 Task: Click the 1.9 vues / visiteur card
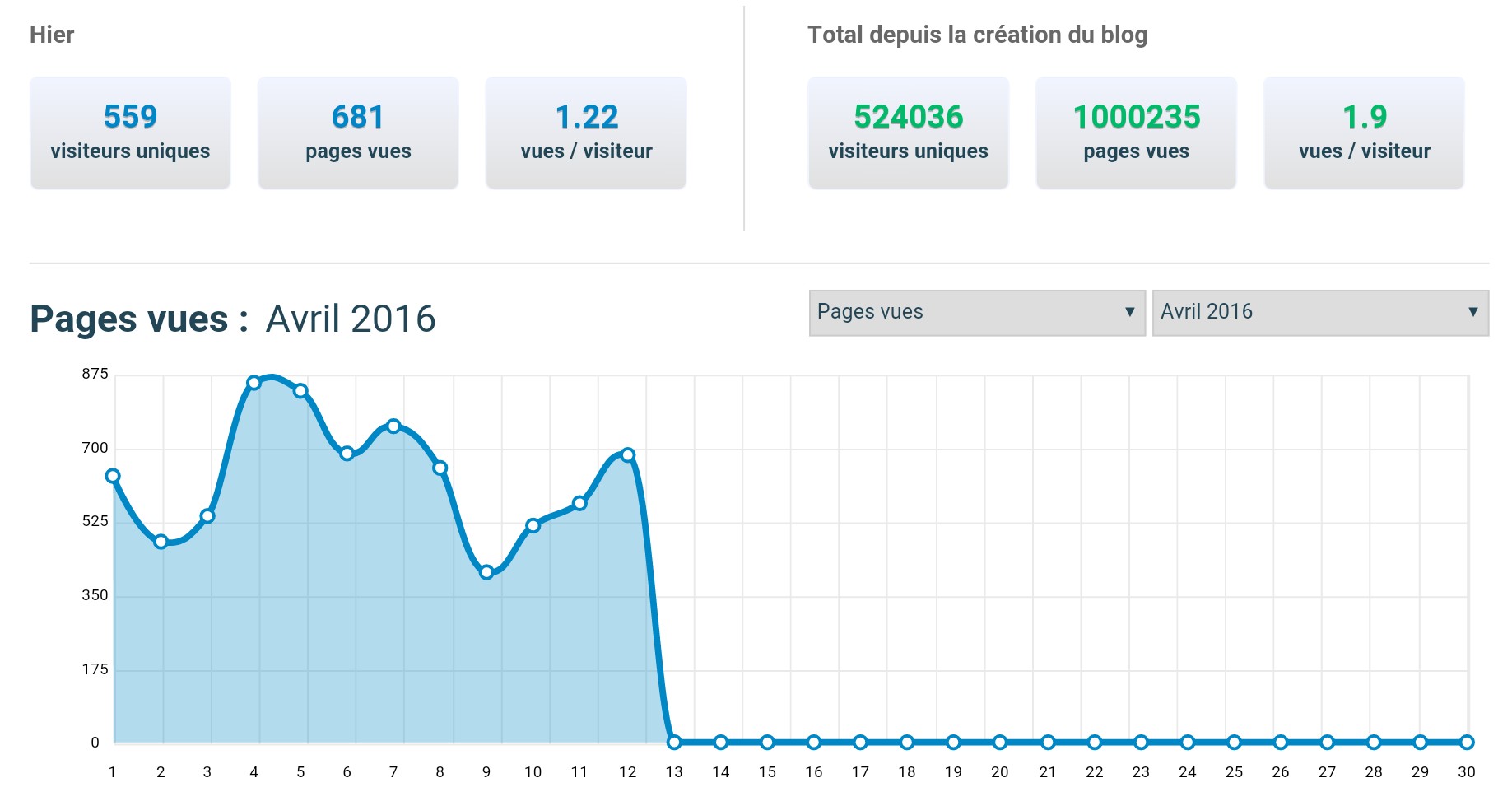pyautogui.click(x=1364, y=133)
